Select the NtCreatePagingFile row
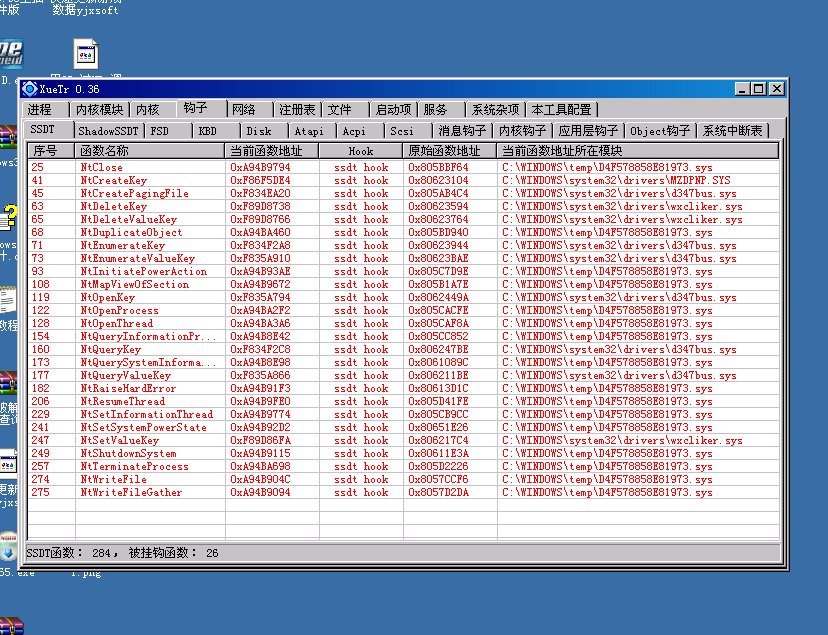828x635 pixels. point(403,193)
